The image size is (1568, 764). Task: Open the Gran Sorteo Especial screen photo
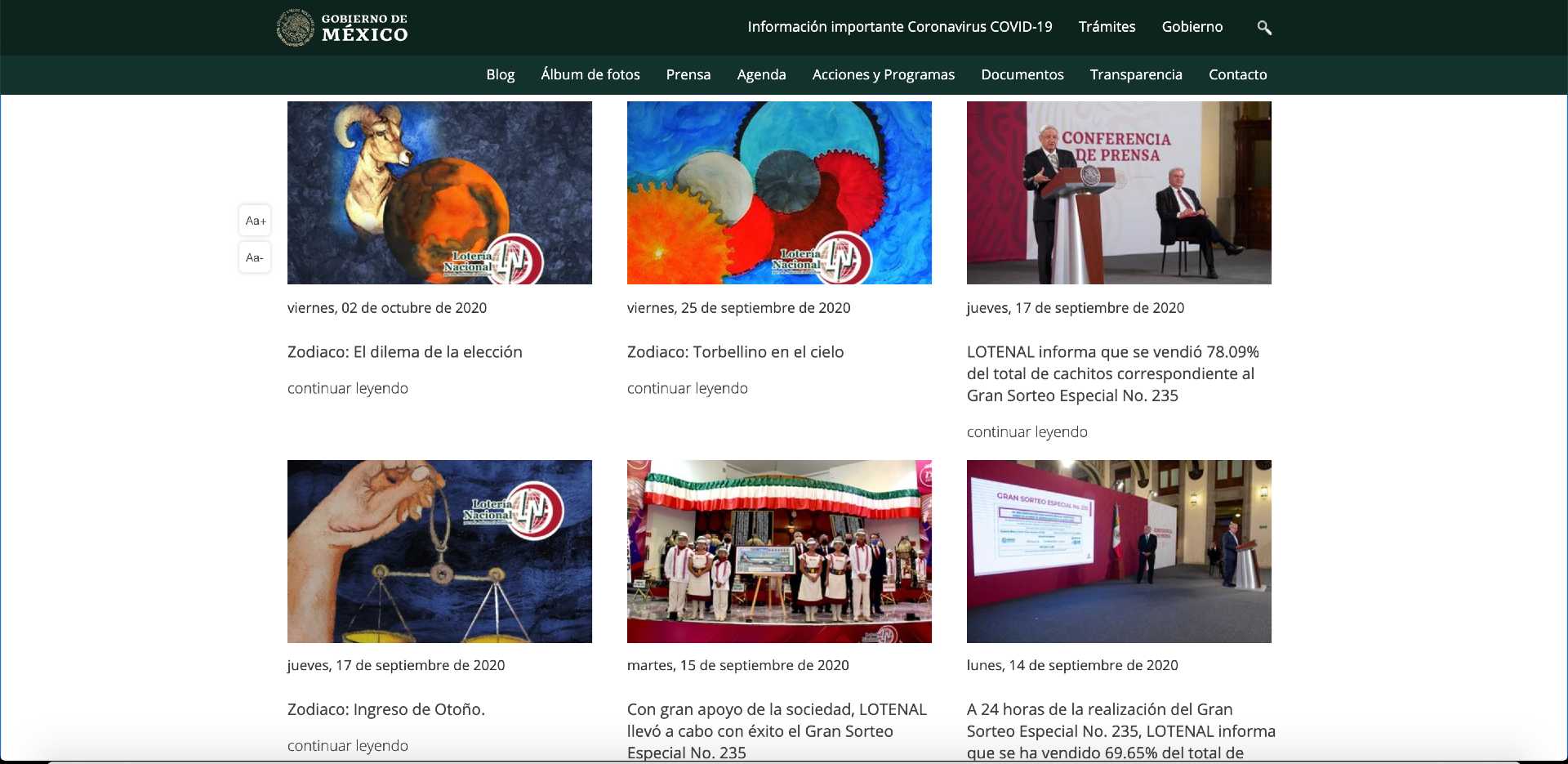coord(1119,552)
